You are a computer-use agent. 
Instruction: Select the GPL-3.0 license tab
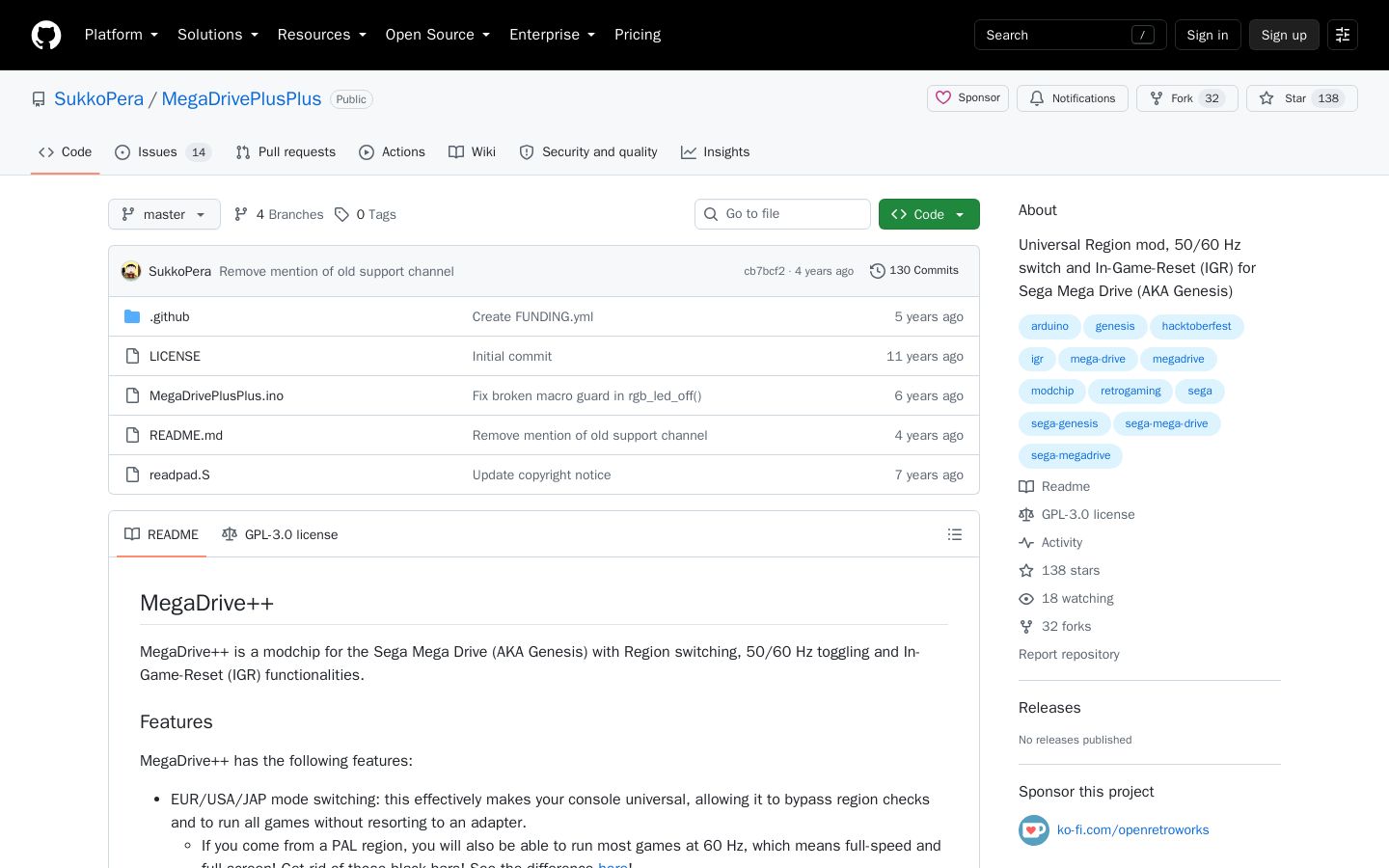(280, 534)
